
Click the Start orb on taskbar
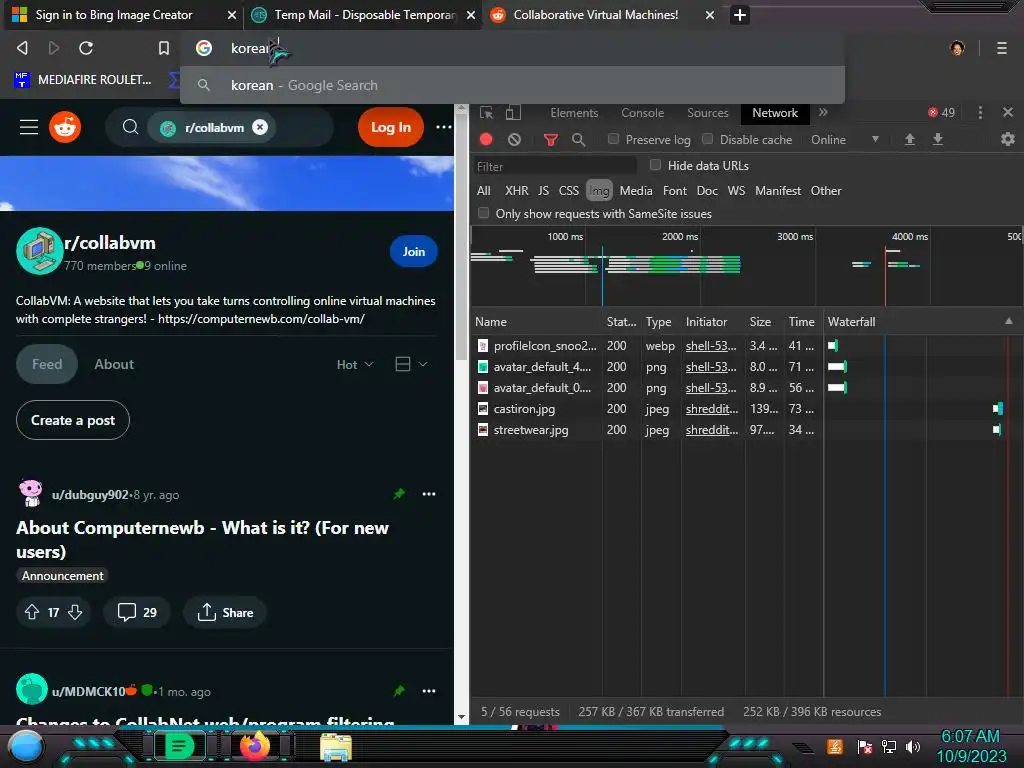click(25, 746)
